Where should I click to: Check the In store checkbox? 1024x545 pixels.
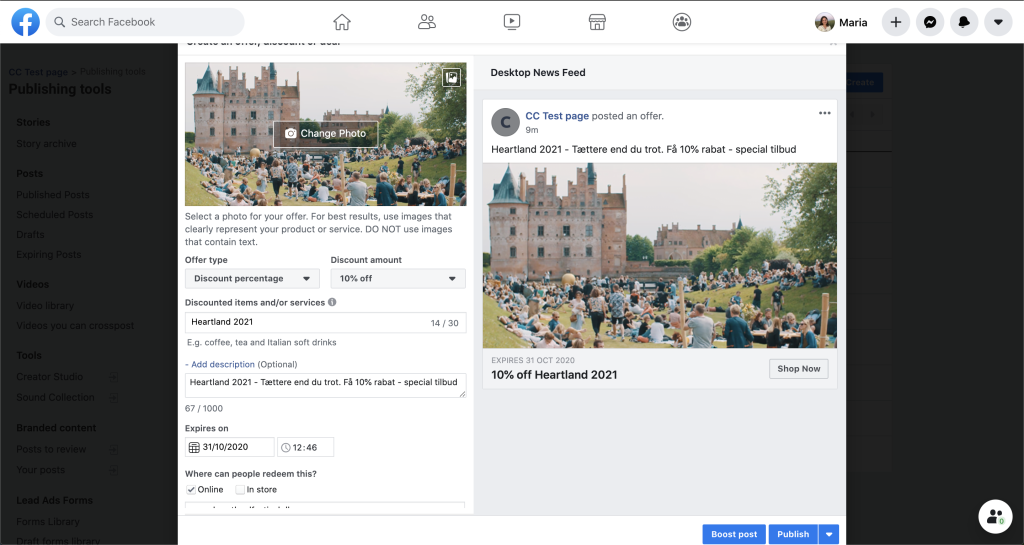pyautogui.click(x=240, y=489)
